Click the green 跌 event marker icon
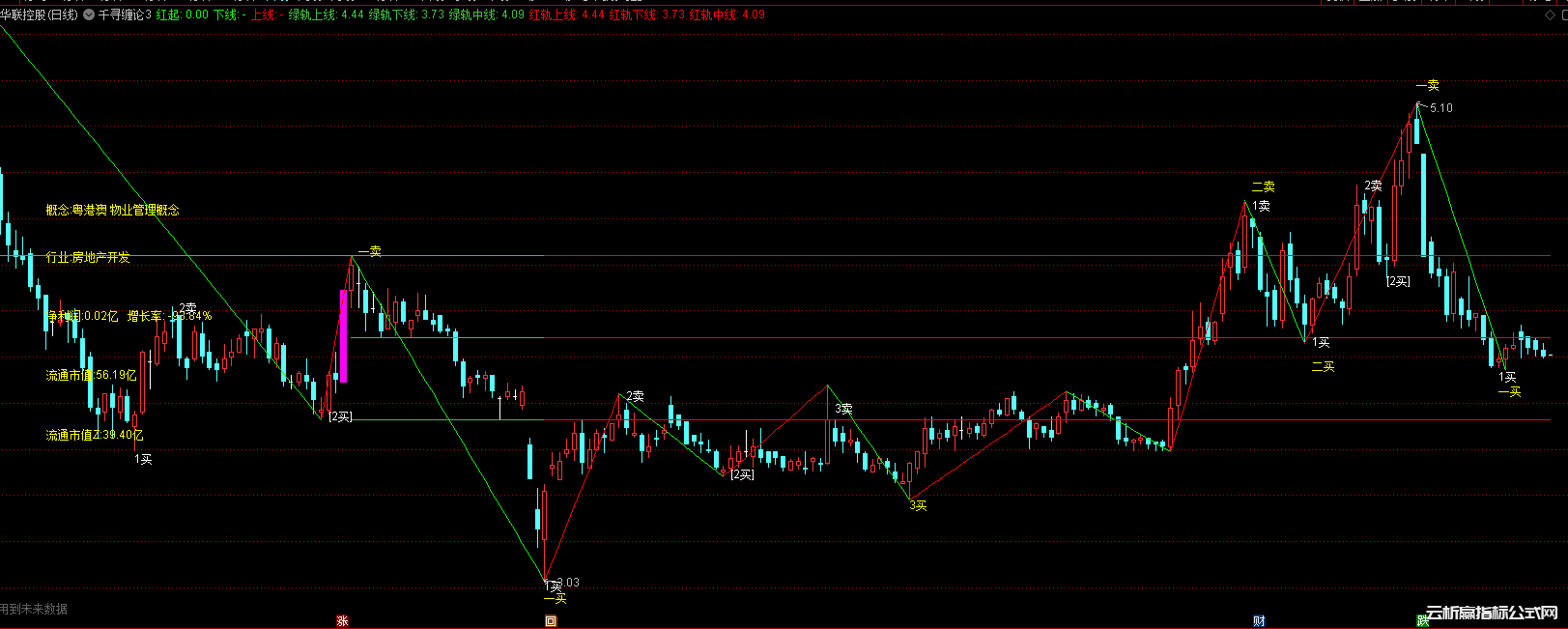 coord(1423,620)
